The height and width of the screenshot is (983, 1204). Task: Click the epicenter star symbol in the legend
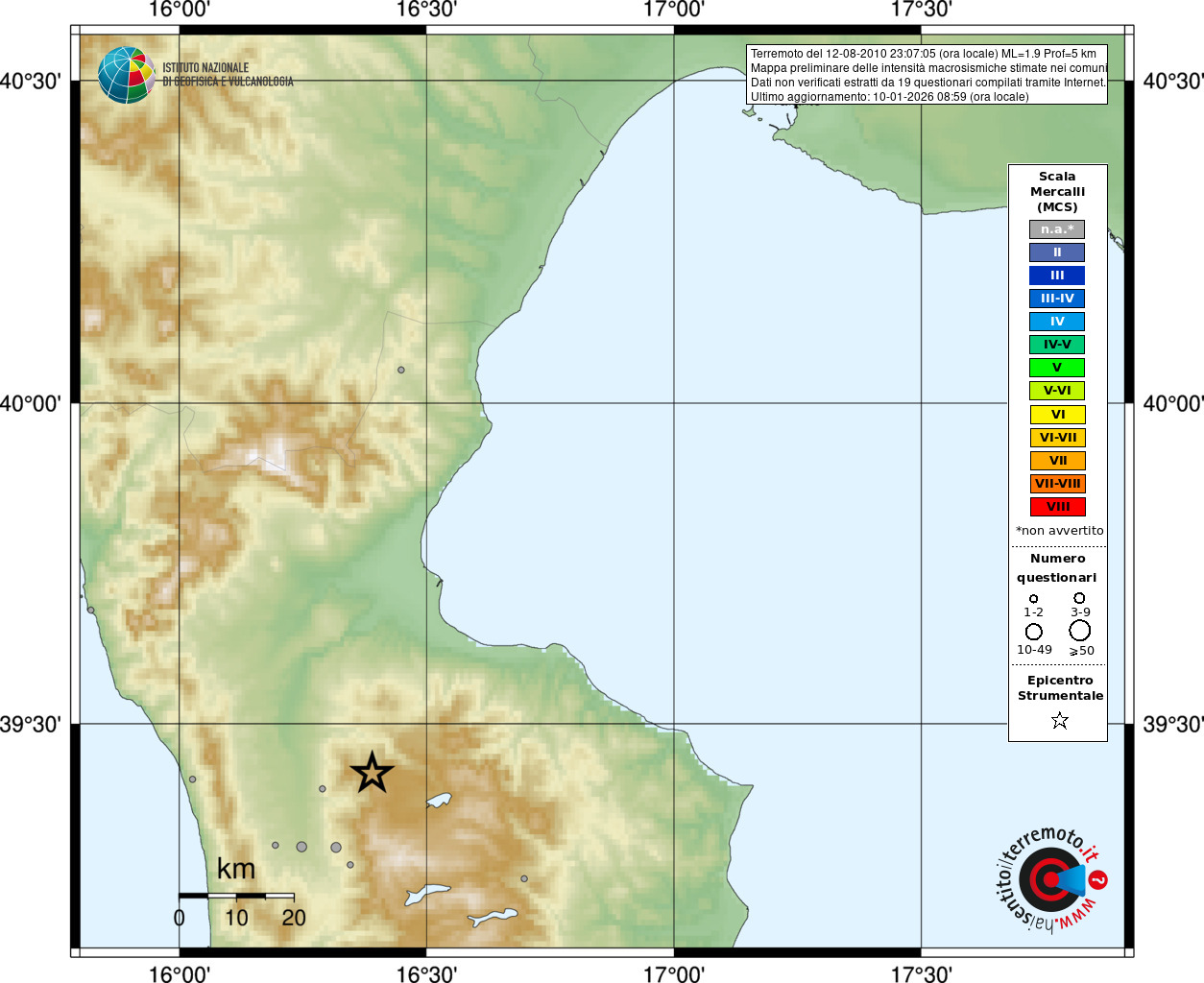point(1059,720)
